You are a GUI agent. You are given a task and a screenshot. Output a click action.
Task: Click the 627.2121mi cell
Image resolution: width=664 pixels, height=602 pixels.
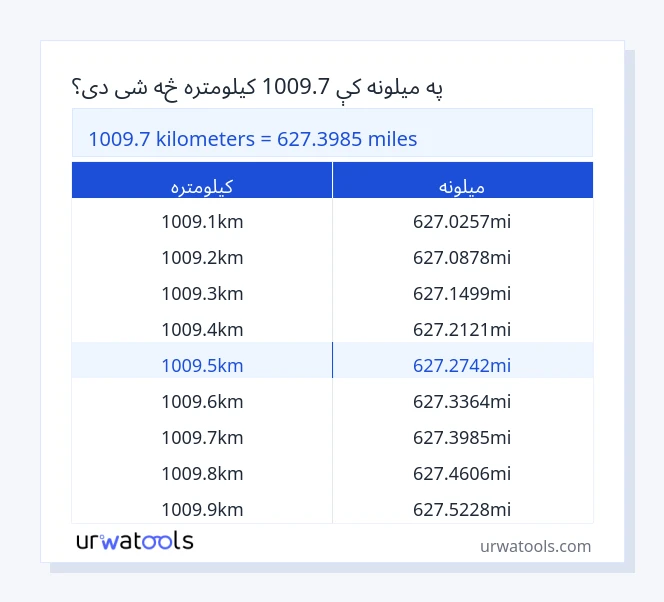click(462, 329)
